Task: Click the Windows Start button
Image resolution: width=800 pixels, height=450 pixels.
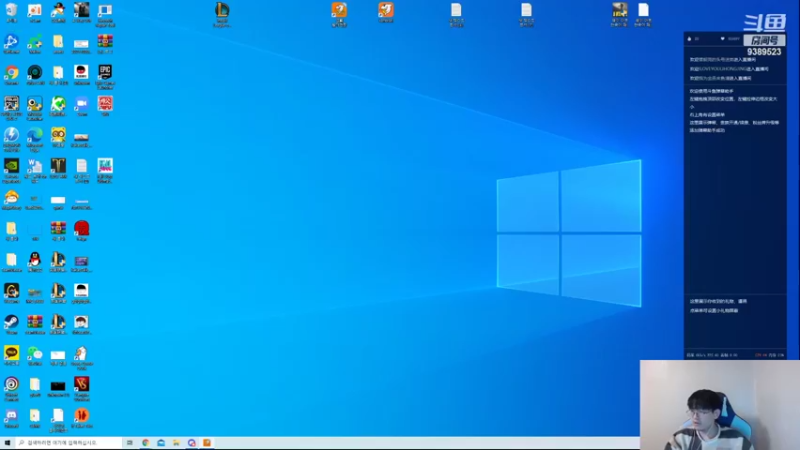Action: pos(7,443)
